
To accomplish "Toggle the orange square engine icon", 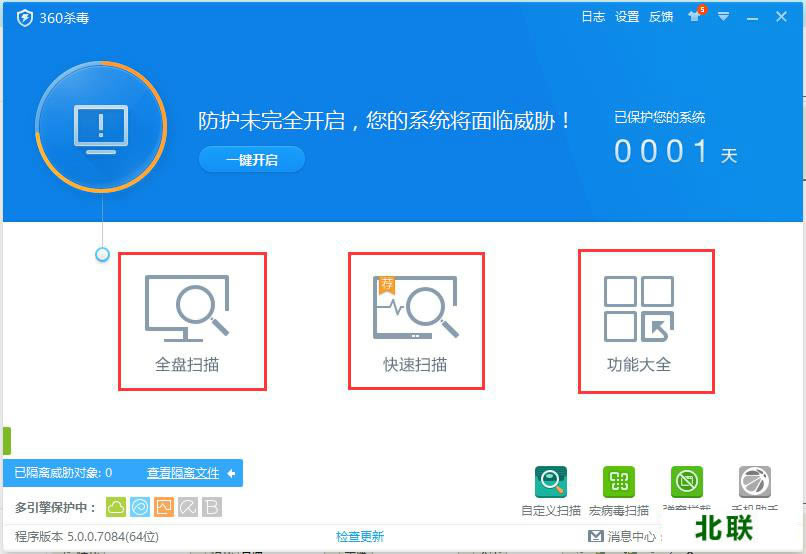I will [x=164, y=507].
